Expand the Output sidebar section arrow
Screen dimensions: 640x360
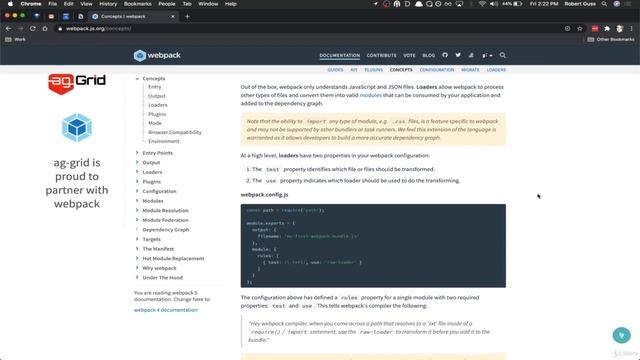[x=137, y=162]
